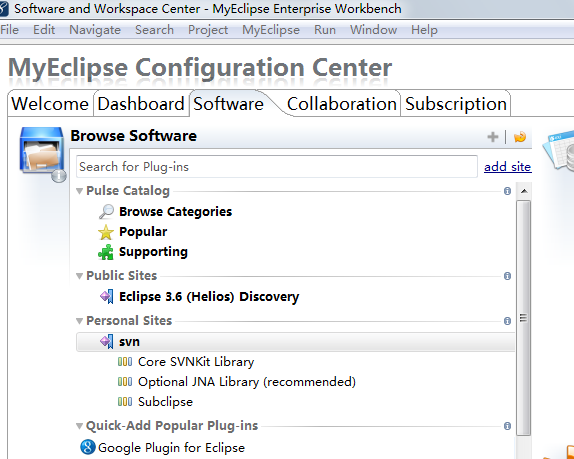Click the orange refresh arrow icon

pos(520,137)
